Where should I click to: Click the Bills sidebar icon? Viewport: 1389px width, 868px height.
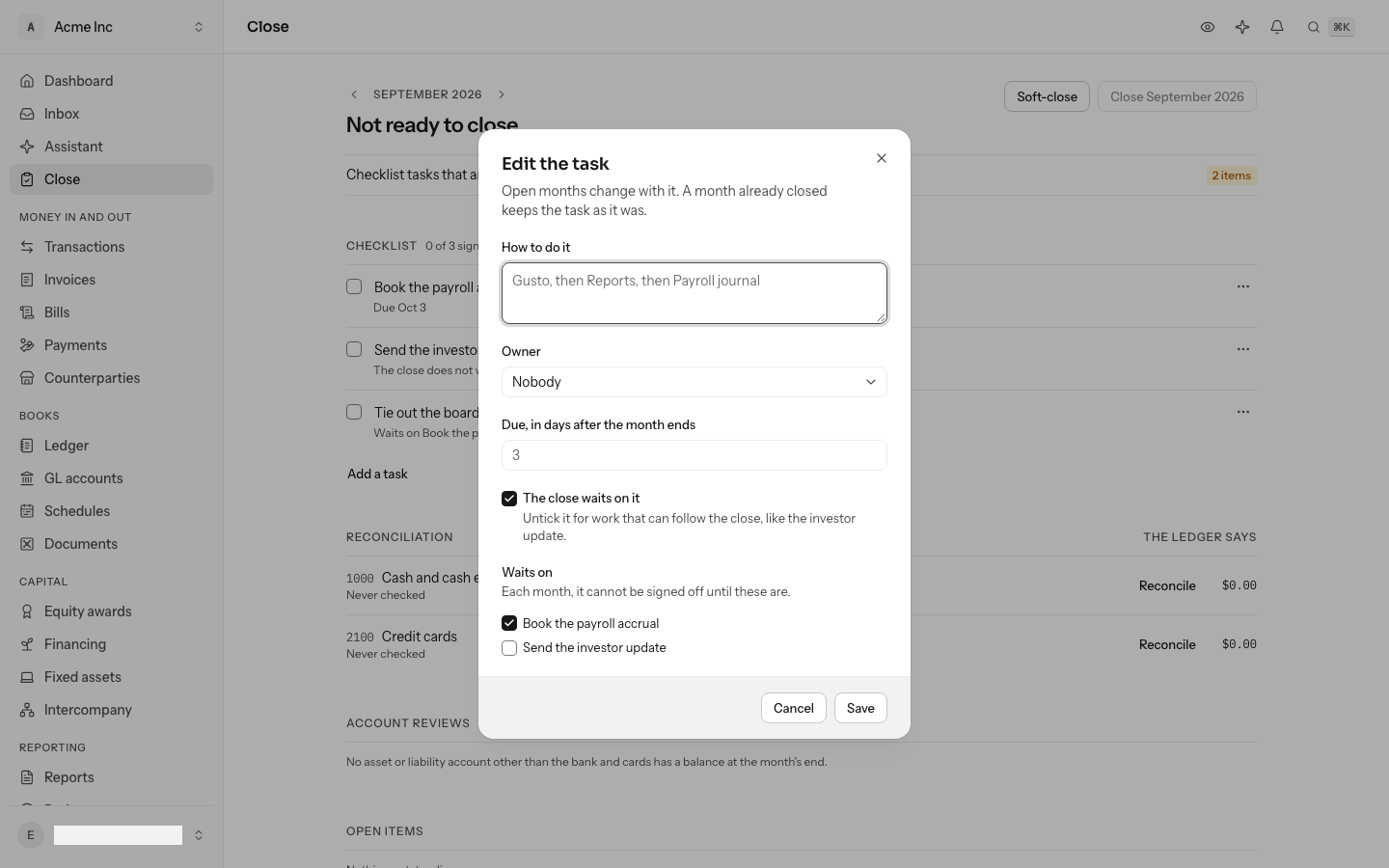point(27,312)
